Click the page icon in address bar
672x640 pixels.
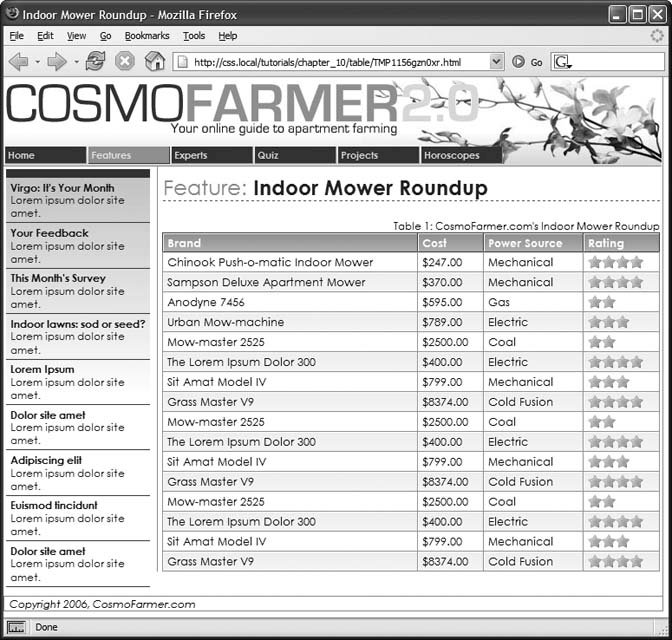183,62
